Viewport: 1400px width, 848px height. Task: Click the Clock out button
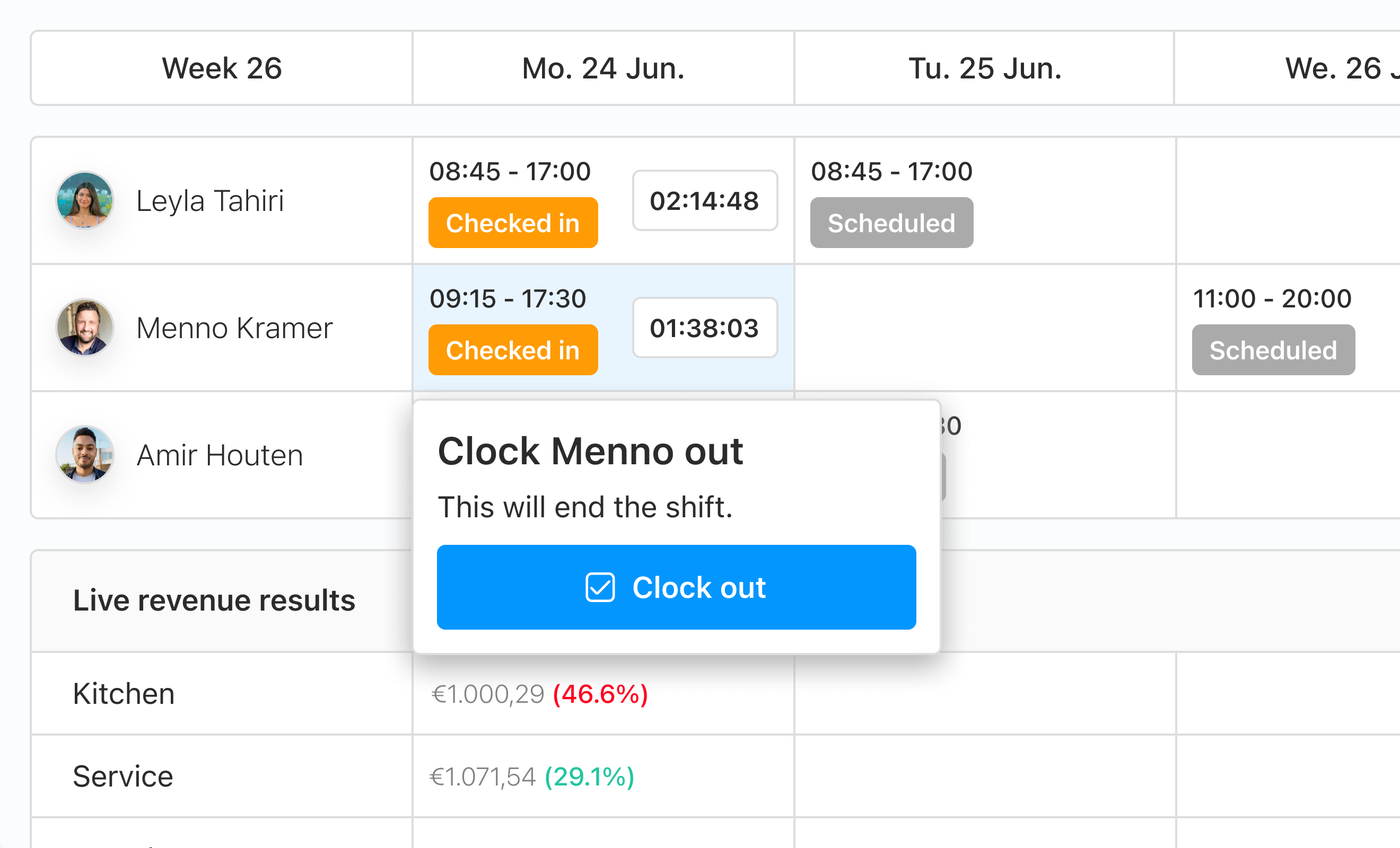tap(676, 588)
